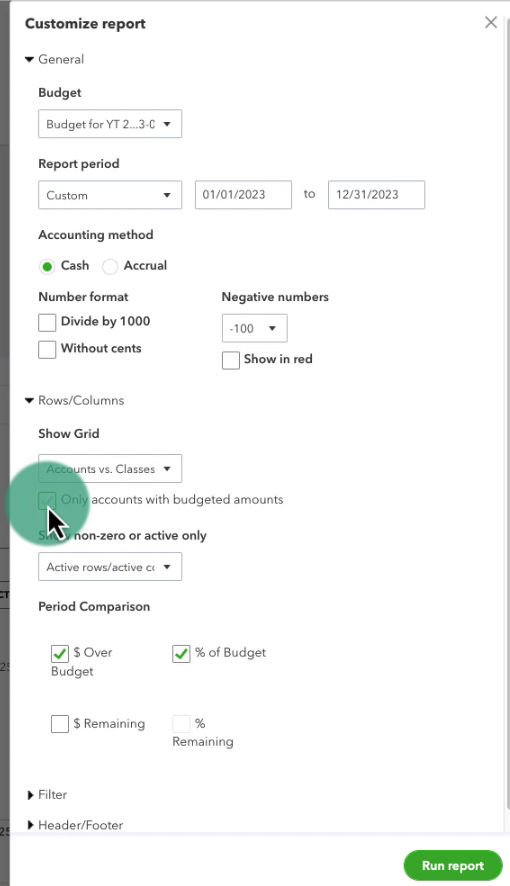Viewport: 510px width, 886px height.
Task: Collapse the General section
Action: [55, 59]
